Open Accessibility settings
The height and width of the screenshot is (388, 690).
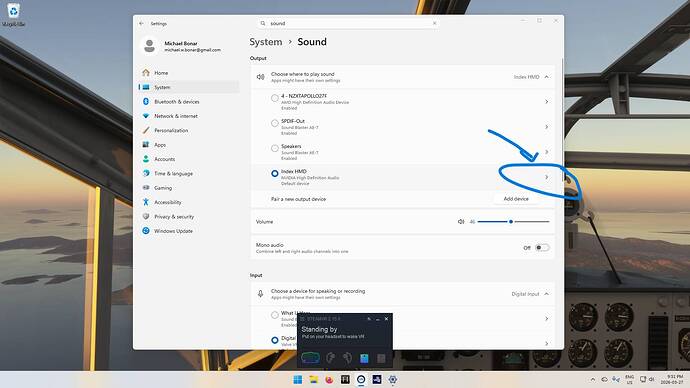coord(189,202)
